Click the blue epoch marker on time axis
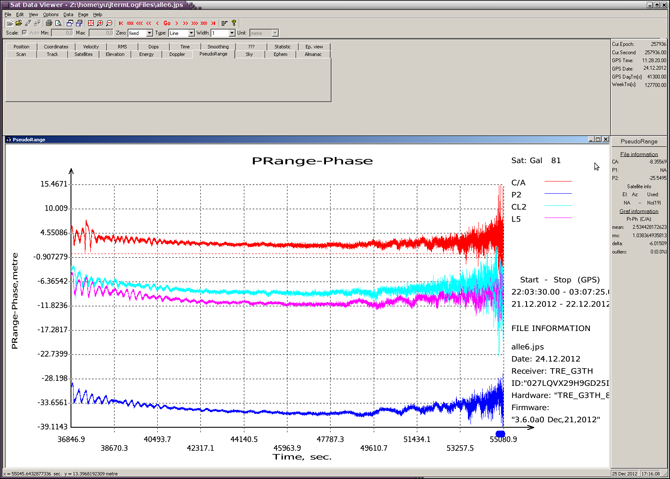Image resolution: width=670 pixels, height=479 pixels. click(x=500, y=434)
